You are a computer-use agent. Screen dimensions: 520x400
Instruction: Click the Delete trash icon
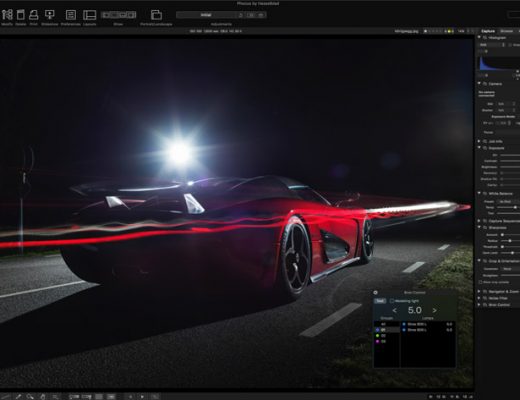21,15
